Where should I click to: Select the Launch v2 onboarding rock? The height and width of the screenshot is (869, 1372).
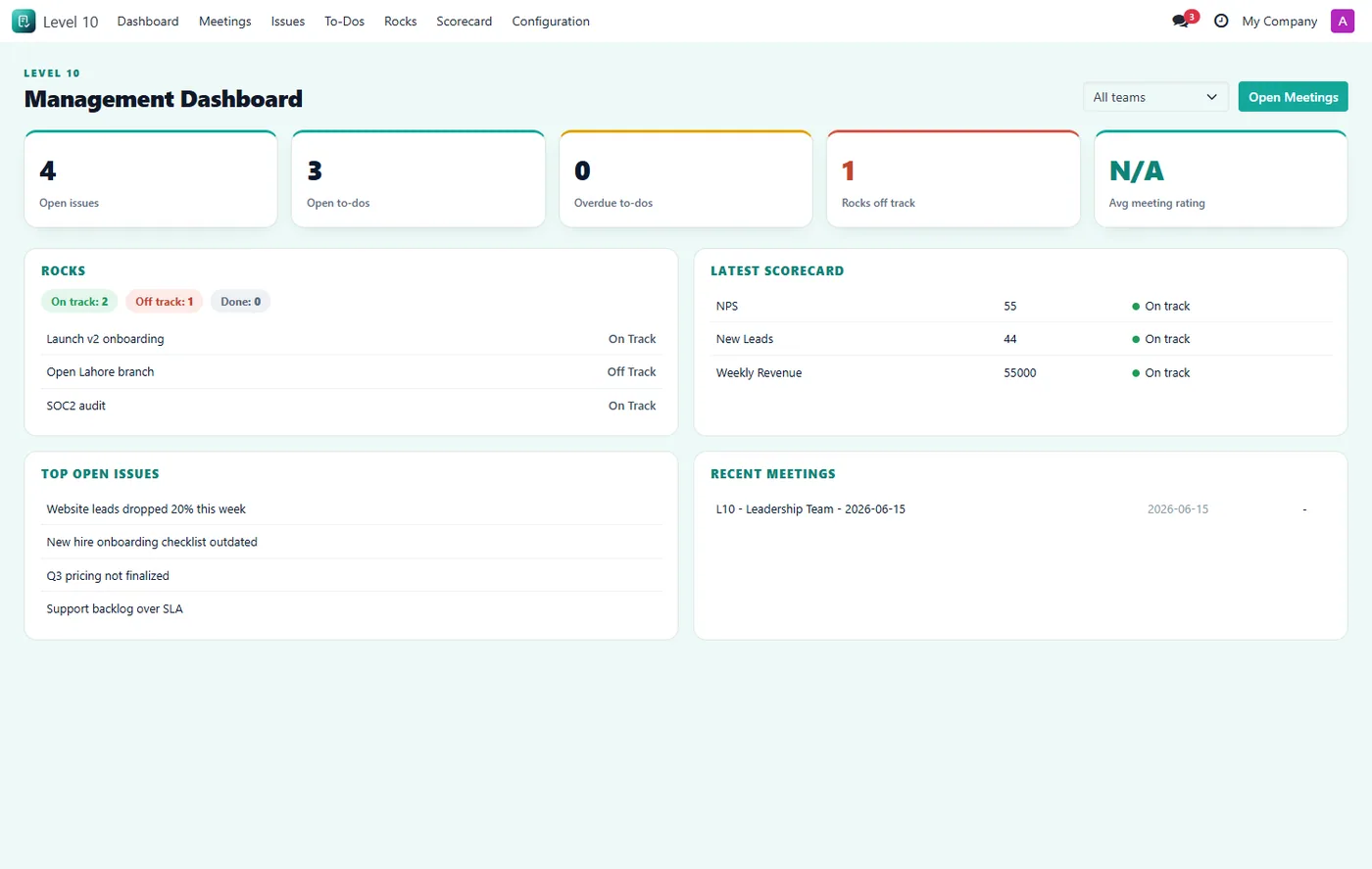point(351,339)
